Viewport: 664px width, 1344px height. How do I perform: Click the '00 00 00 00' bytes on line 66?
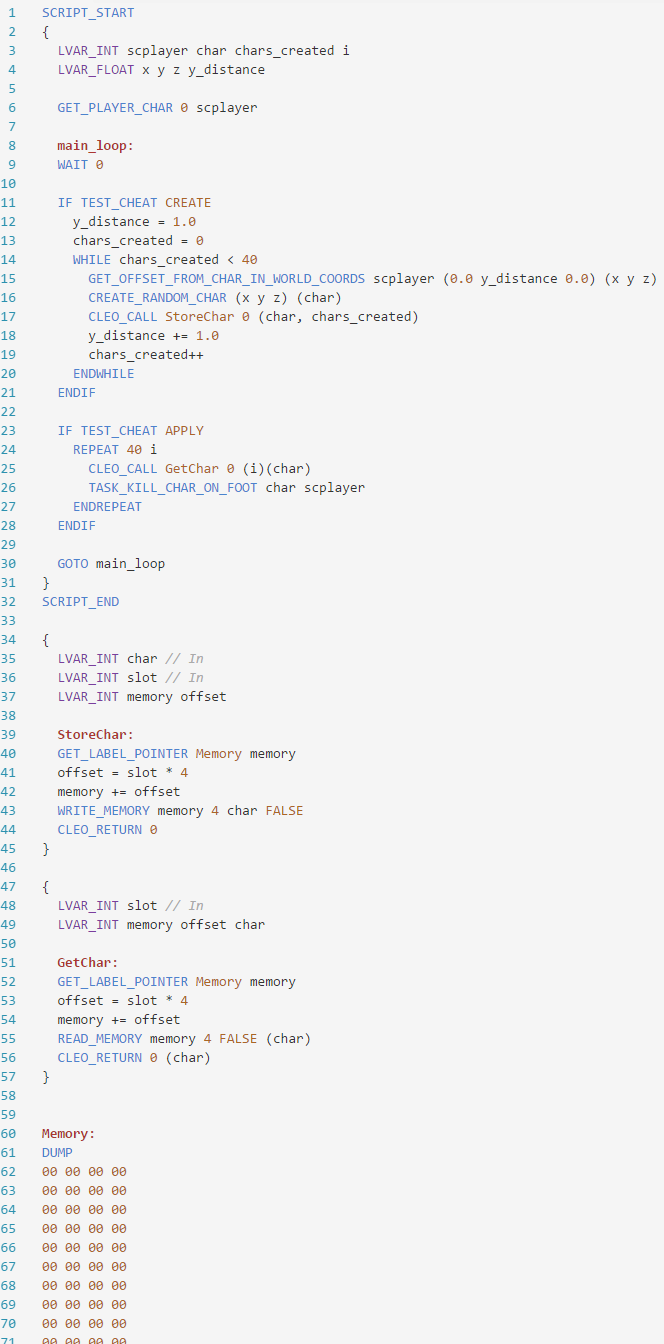84,1248
